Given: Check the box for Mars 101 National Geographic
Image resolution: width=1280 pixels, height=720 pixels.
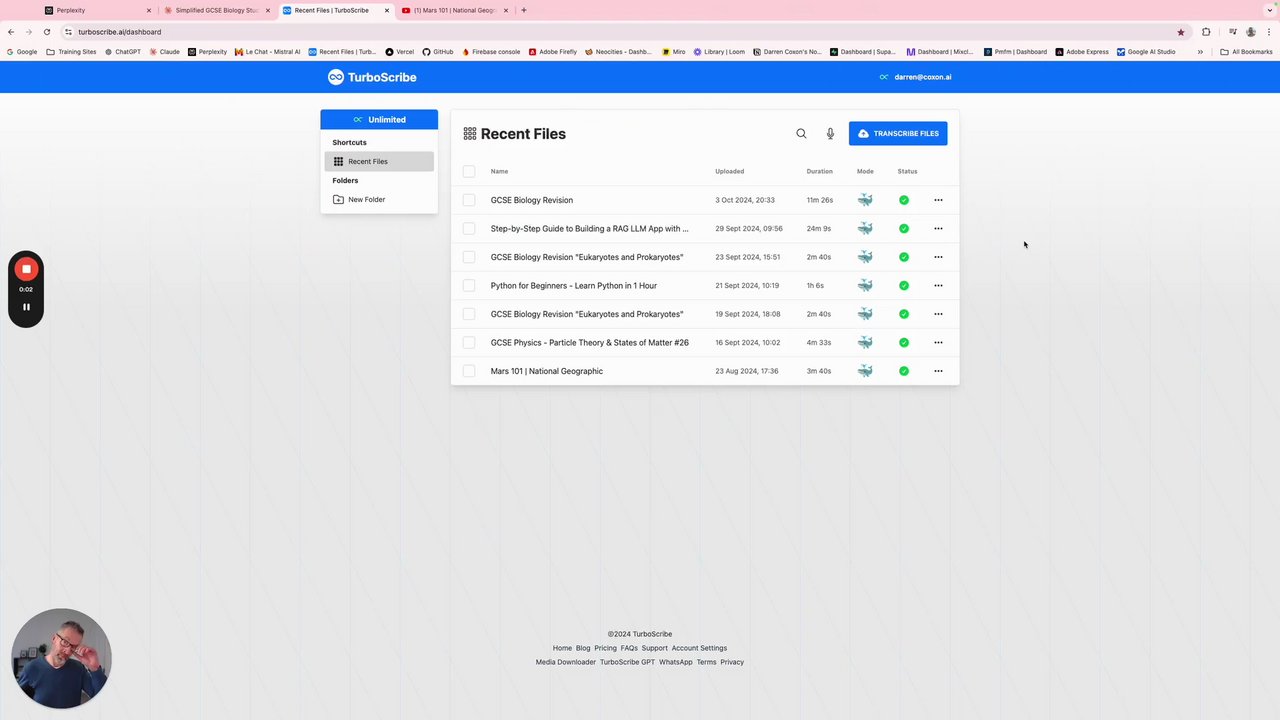Looking at the screenshot, I should click(x=469, y=371).
